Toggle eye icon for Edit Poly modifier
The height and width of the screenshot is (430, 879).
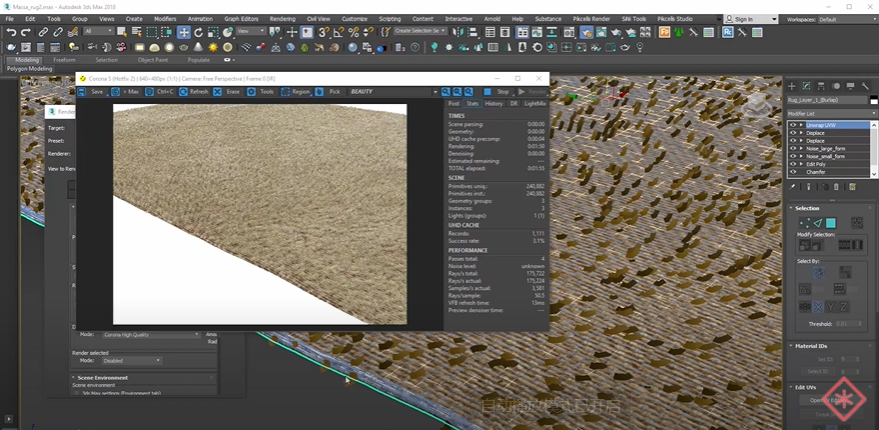coord(792,164)
